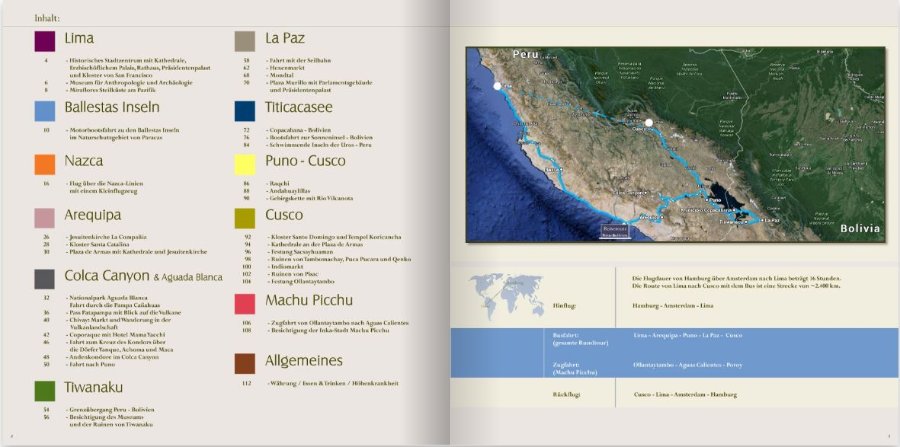
Task: Click 'Ollantaytambo - Aguas Calientes - Poroy' route
Action: click(688, 365)
